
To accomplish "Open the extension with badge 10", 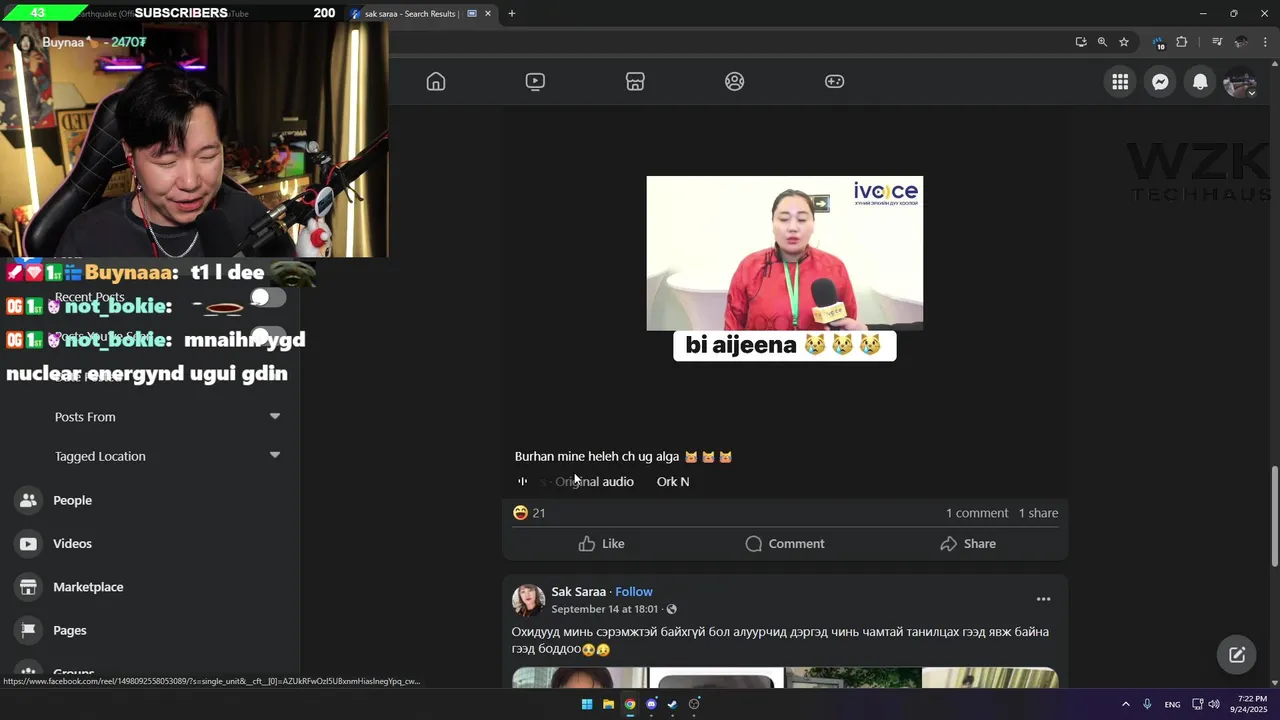I will (1158, 43).
